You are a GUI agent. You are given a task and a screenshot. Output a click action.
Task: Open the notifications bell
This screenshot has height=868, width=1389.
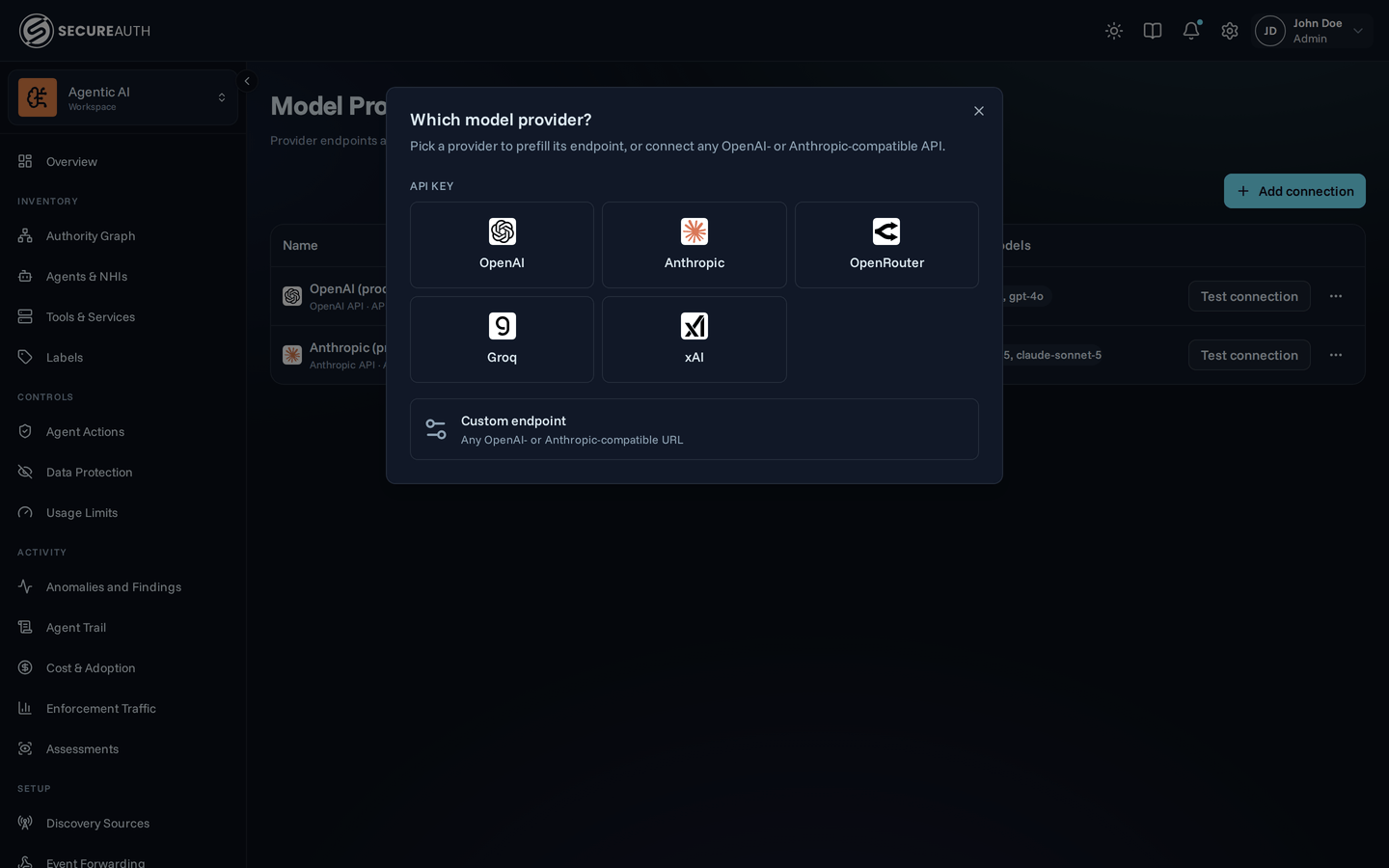[1191, 31]
